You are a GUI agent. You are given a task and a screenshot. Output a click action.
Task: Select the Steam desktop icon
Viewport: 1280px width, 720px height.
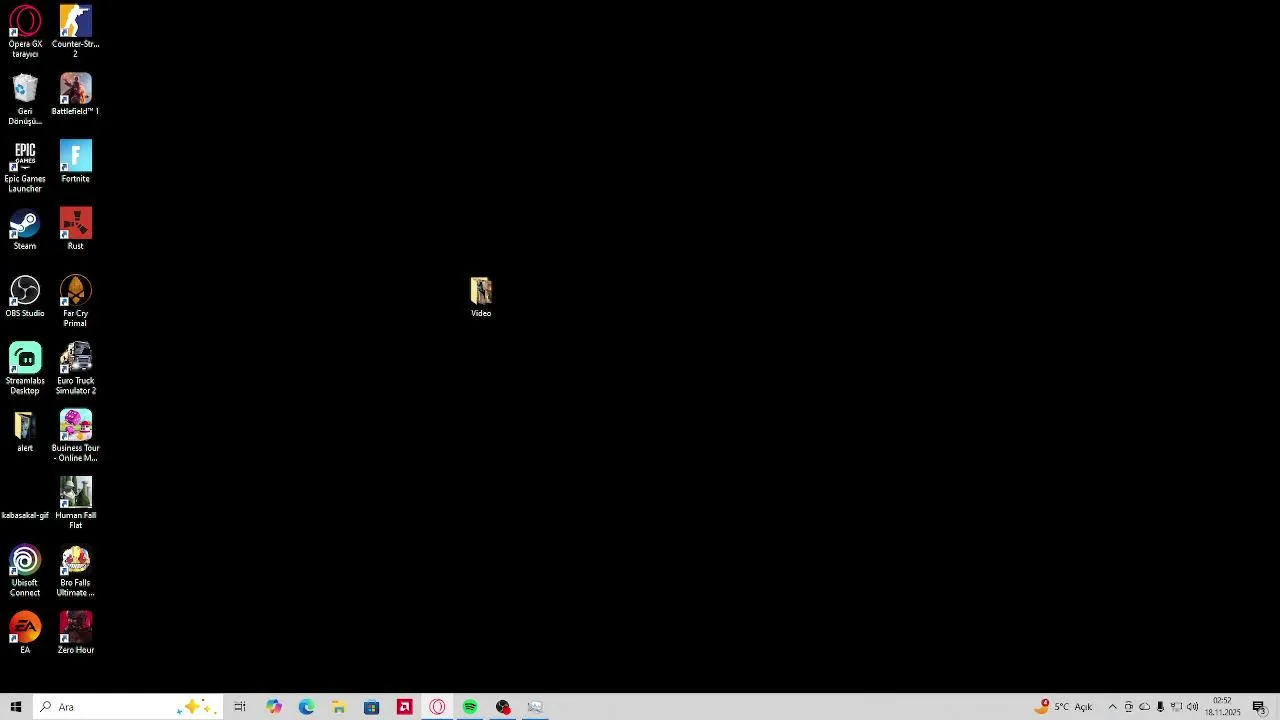point(25,229)
